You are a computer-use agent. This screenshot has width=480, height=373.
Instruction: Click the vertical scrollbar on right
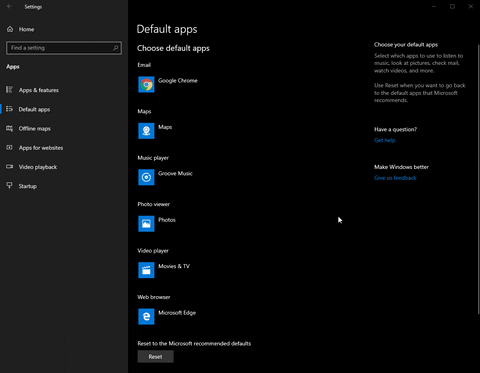click(478, 180)
